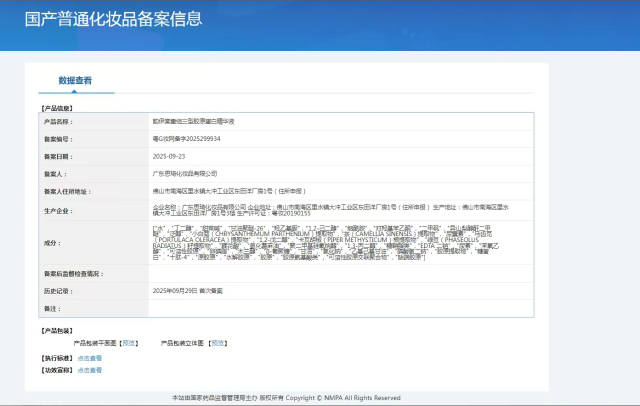Click the 【执行标准】 label
640x406 pixels.
point(57,358)
